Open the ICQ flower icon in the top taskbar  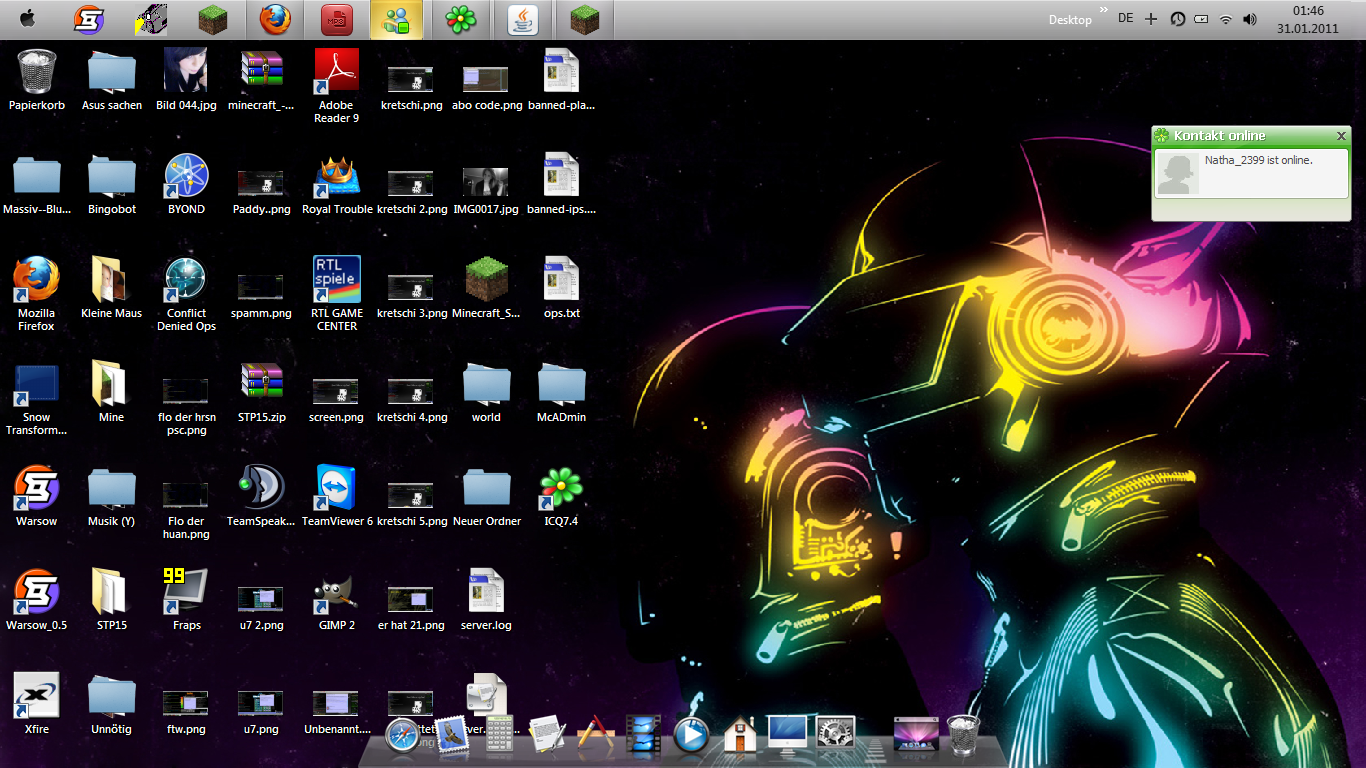click(x=460, y=20)
